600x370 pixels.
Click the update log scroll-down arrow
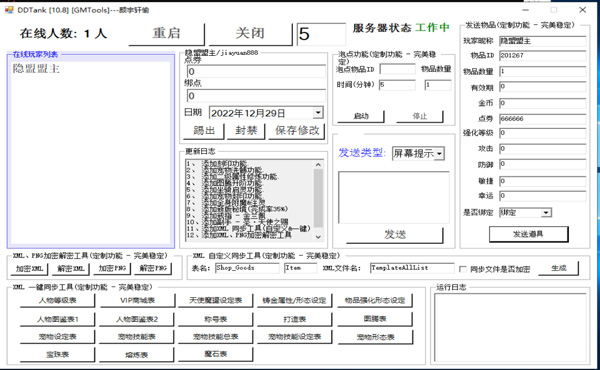(x=318, y=237)
